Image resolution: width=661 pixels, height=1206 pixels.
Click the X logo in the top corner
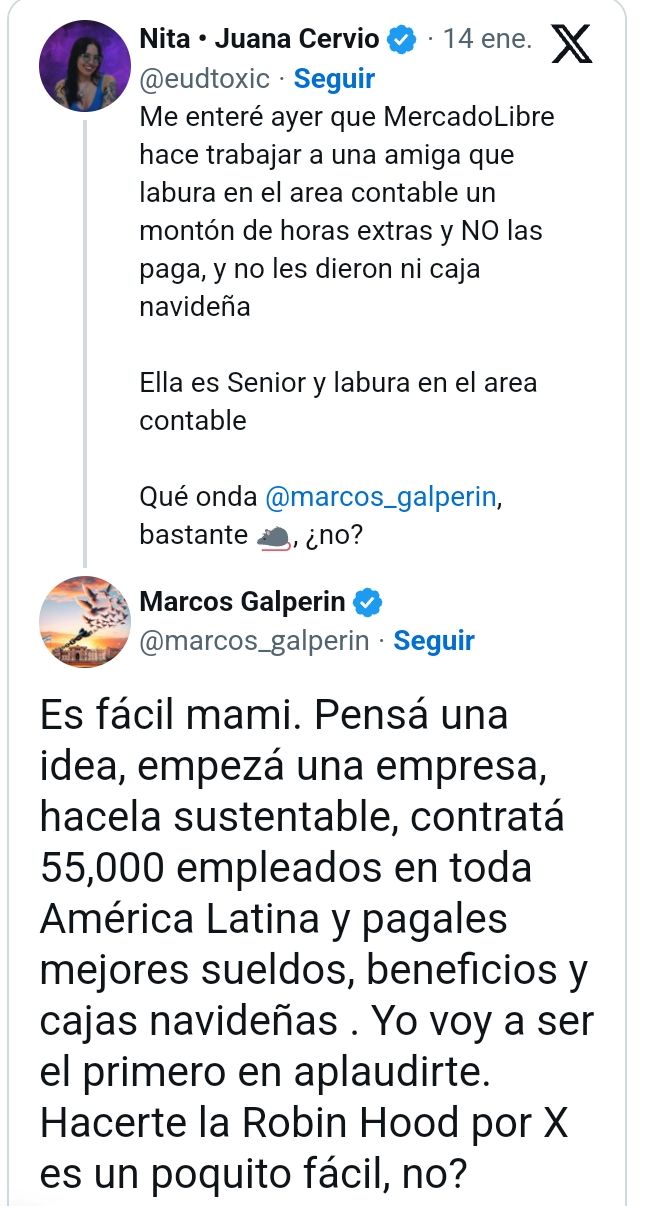click(x=571, y=43)
